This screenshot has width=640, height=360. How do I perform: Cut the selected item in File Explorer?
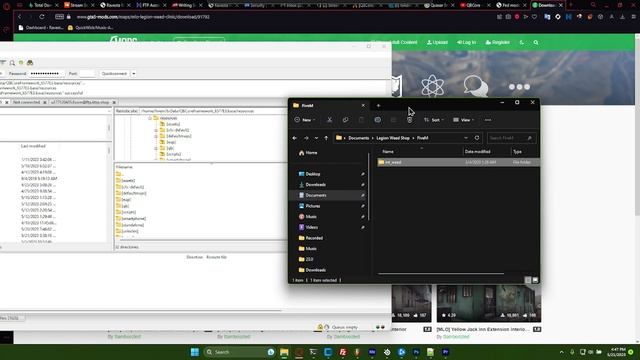[x=329, y=120]
